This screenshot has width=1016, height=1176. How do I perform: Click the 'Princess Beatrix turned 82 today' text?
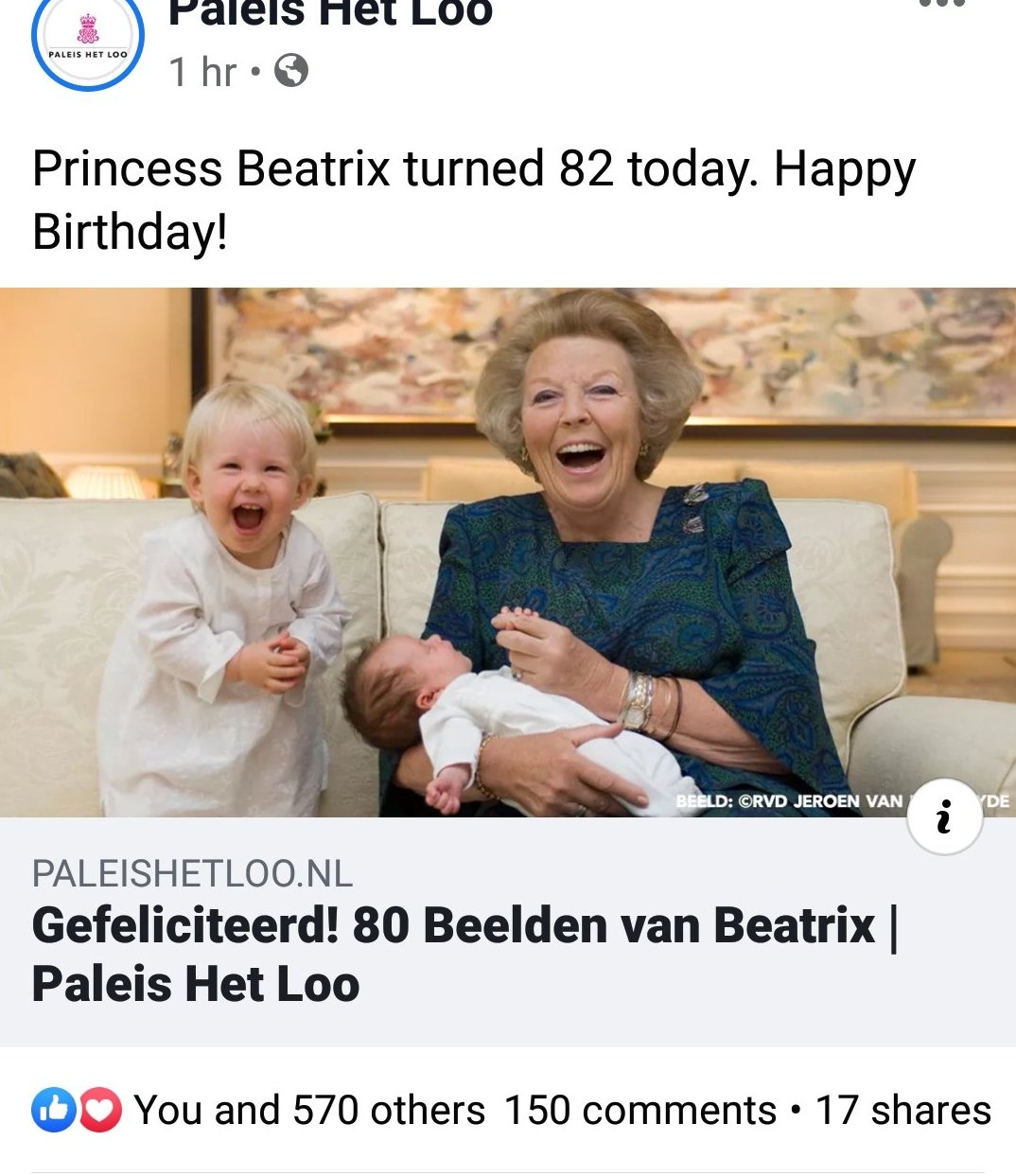pyautogui.click(x=473, y=170)
